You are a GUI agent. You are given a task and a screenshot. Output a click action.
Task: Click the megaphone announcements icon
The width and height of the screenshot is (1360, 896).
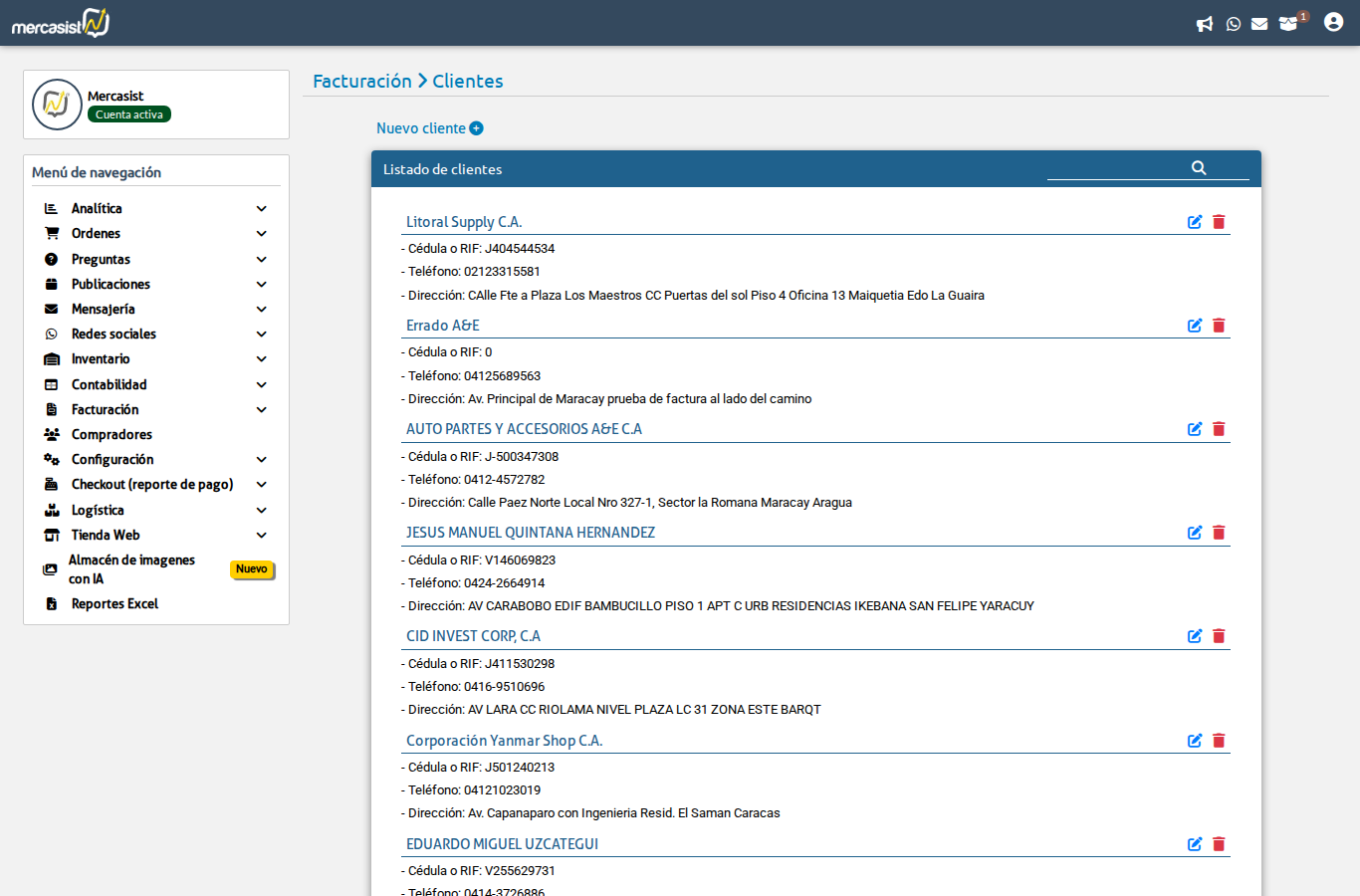[1206, 23]
